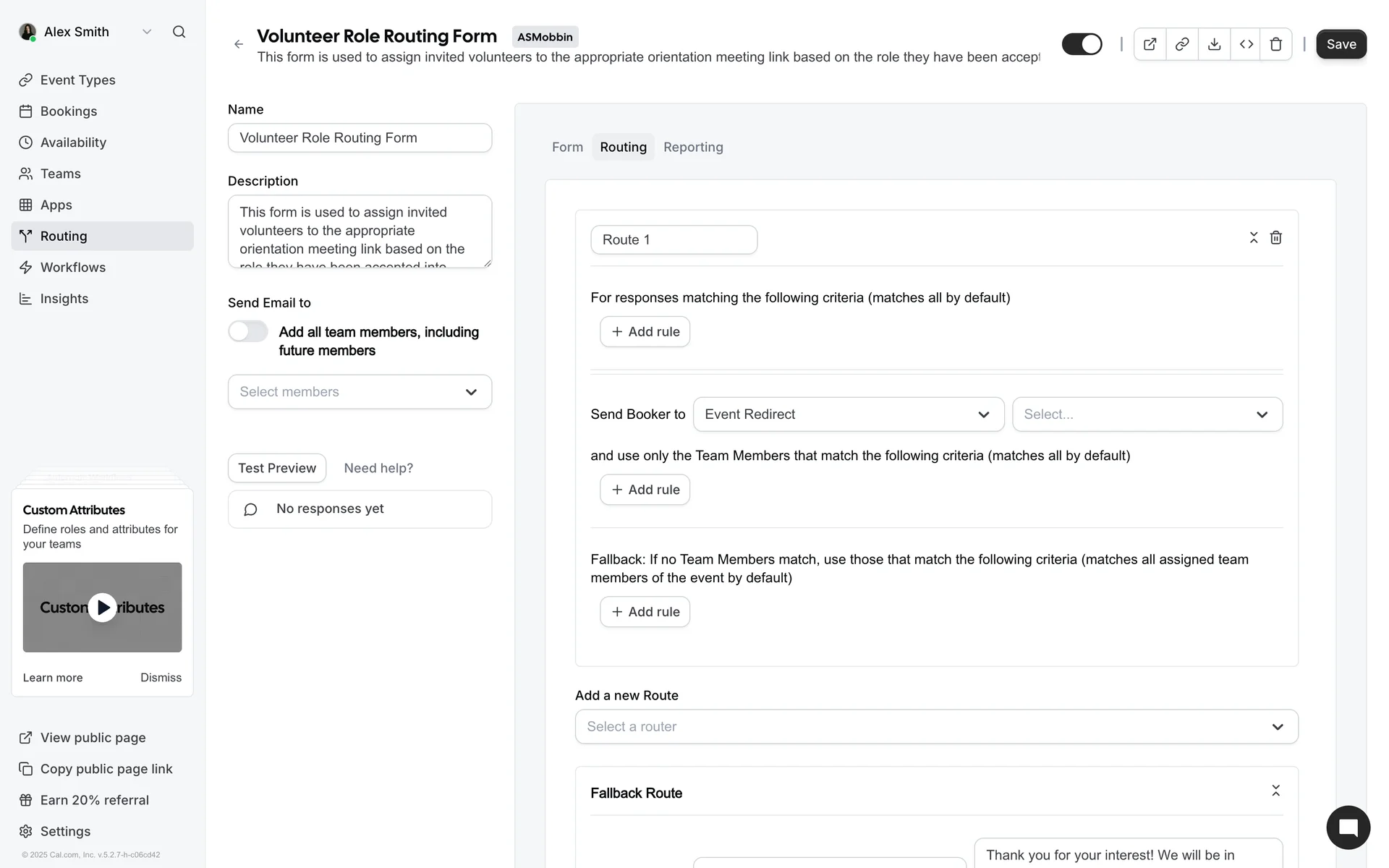
Task: Save the routing form
Action: pyautogui.click(x=1341, y=44)
